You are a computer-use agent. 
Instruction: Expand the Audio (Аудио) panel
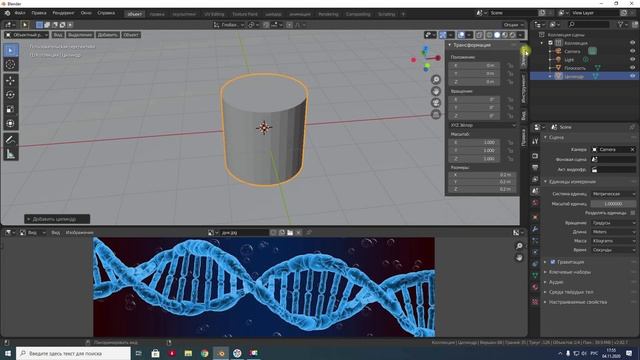545,282
